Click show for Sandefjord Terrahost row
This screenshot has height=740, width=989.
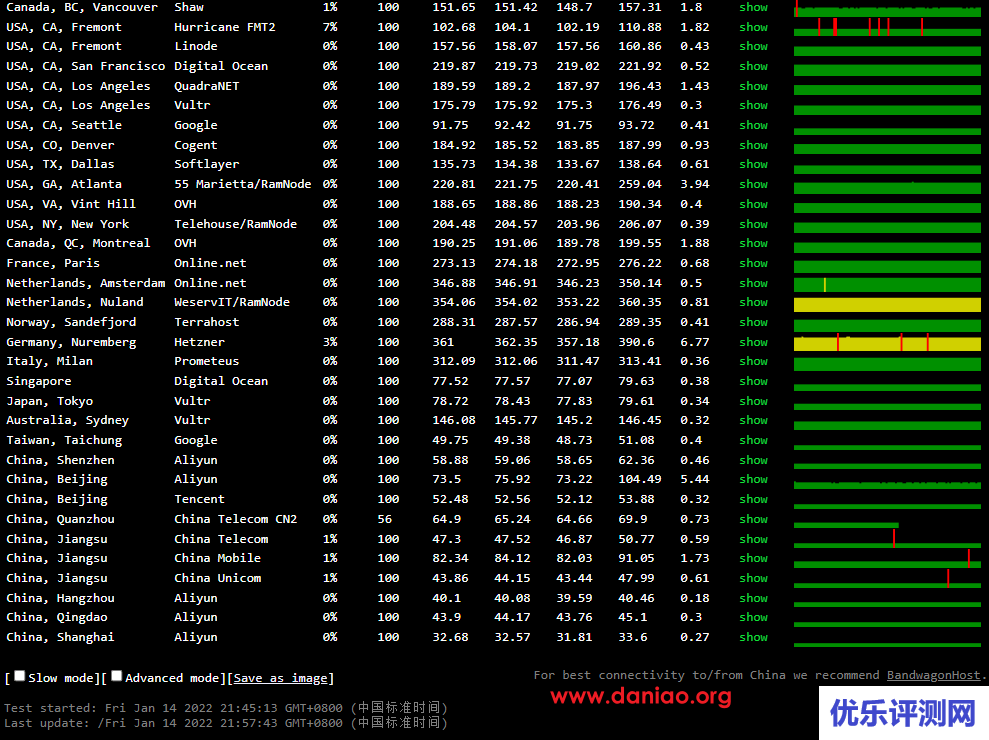(x=754, y=322)
